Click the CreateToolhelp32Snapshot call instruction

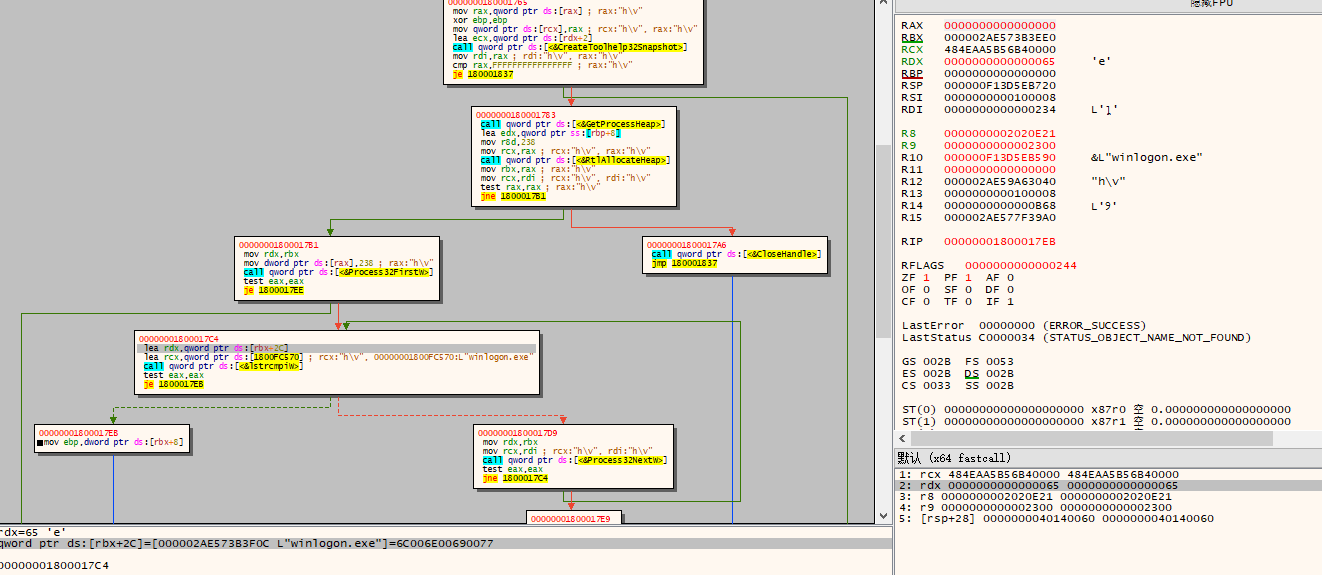569,47
